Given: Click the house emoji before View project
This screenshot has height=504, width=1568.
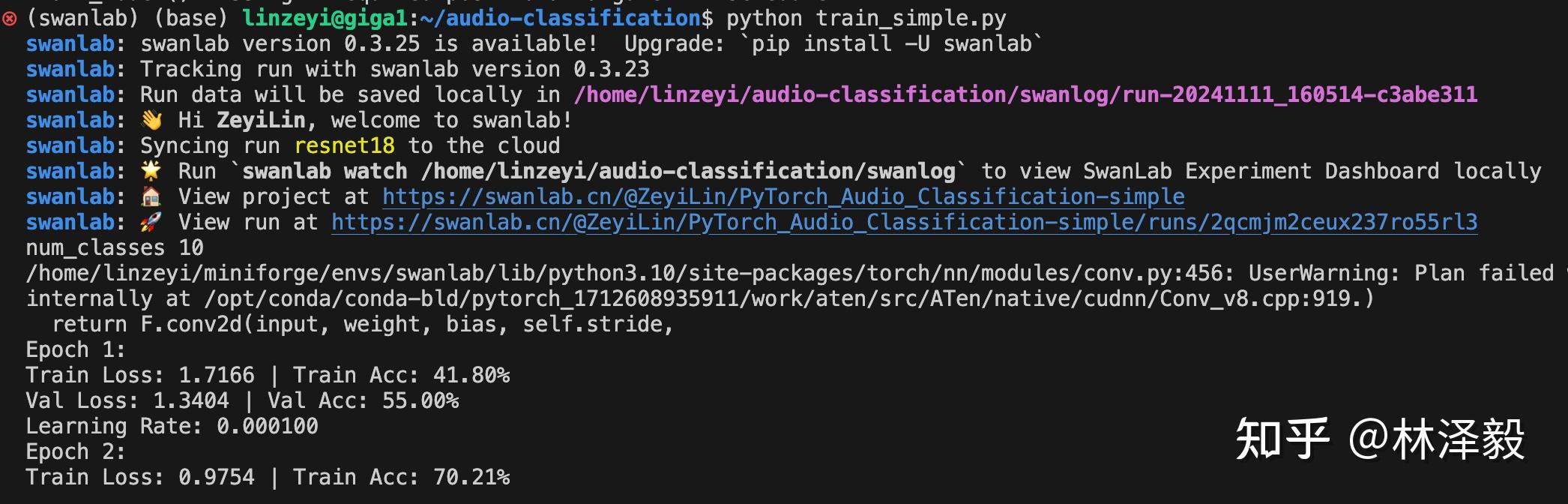Looking at the screenshot, I should (x=151, y=197).
